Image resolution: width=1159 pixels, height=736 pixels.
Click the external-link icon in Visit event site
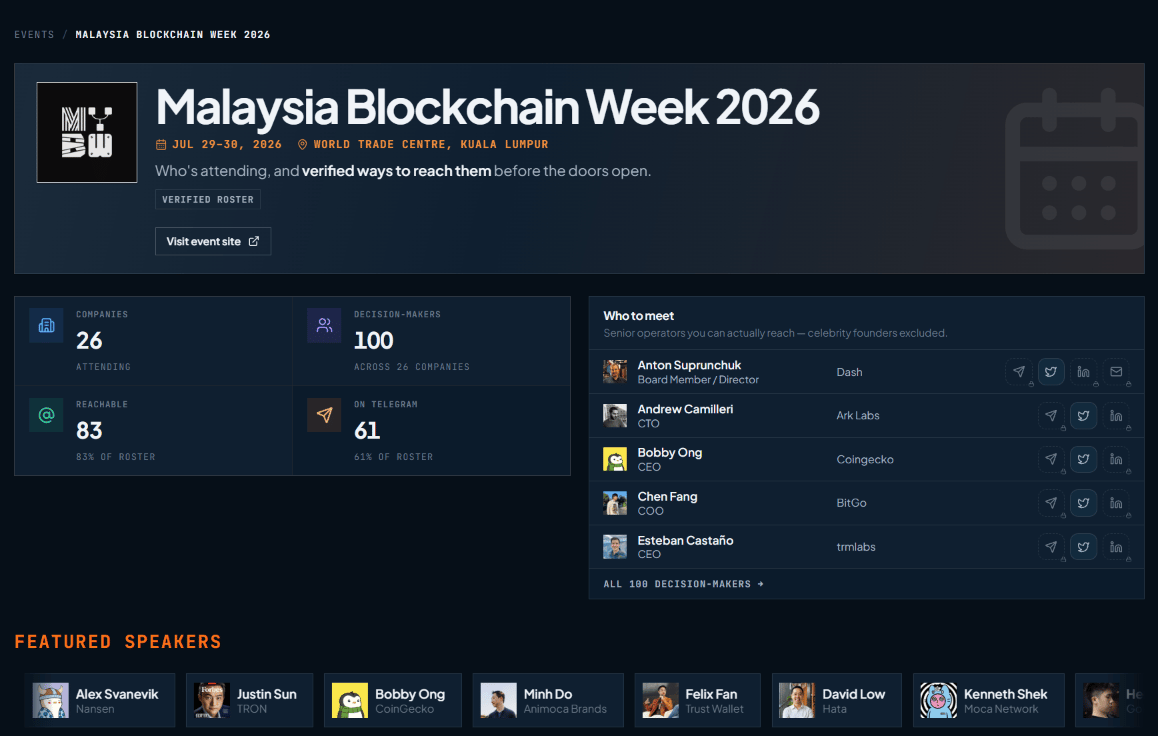[x=254, y=242]
